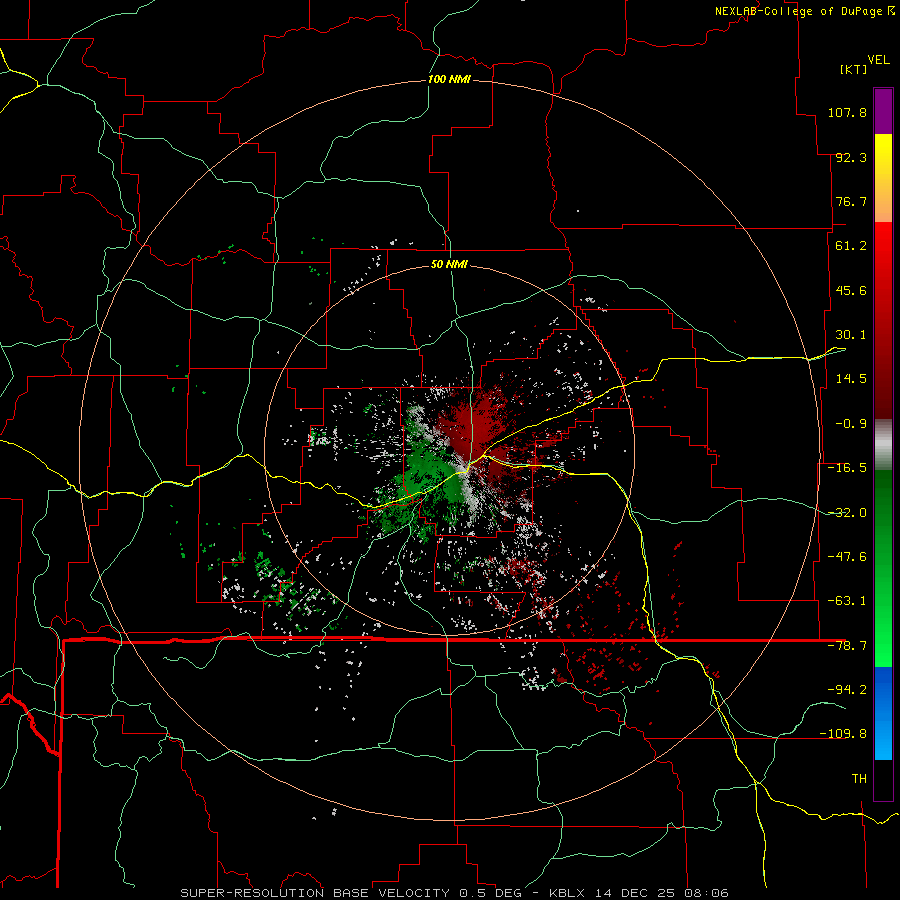Pick the green segment of the color bar
The image size is (900, 900).
pos(883,568)
